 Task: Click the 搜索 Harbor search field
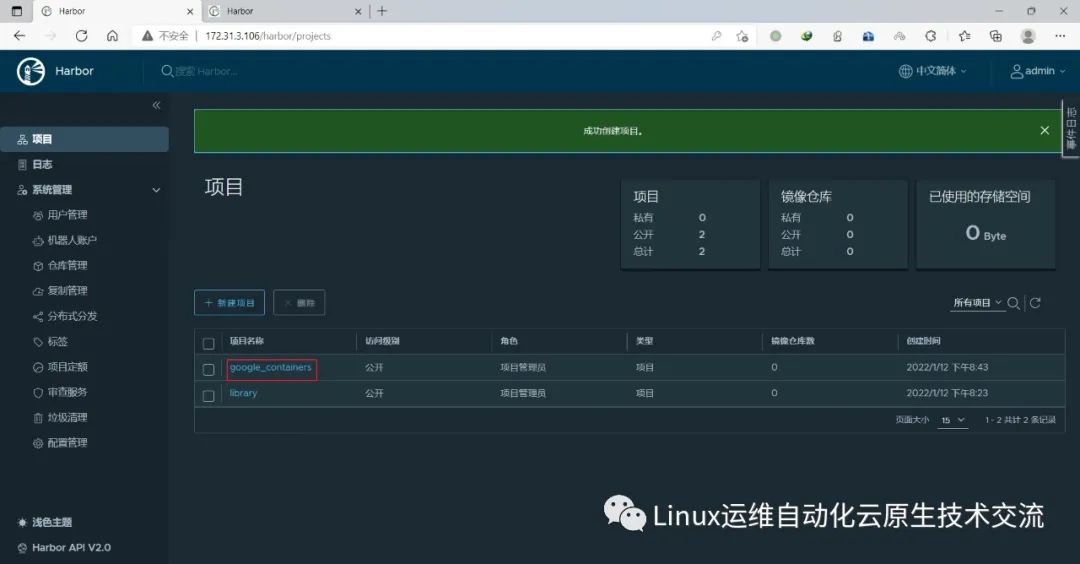point(207,71)
